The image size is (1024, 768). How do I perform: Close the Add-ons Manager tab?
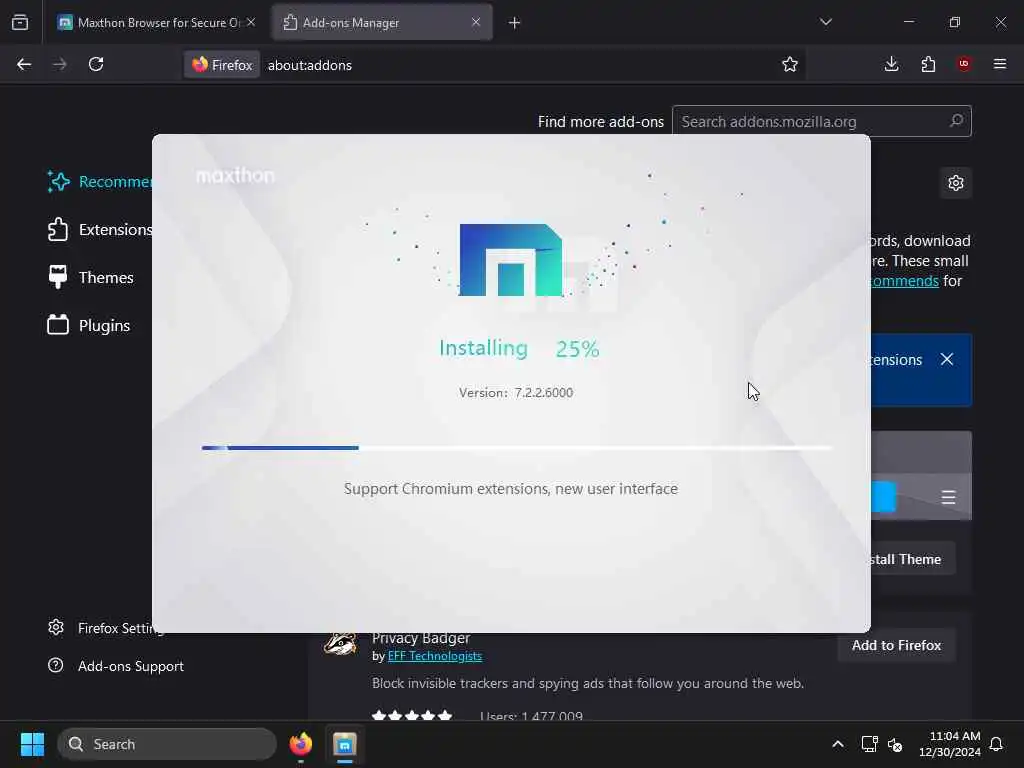pyautogui.click(x=475, y=22)
